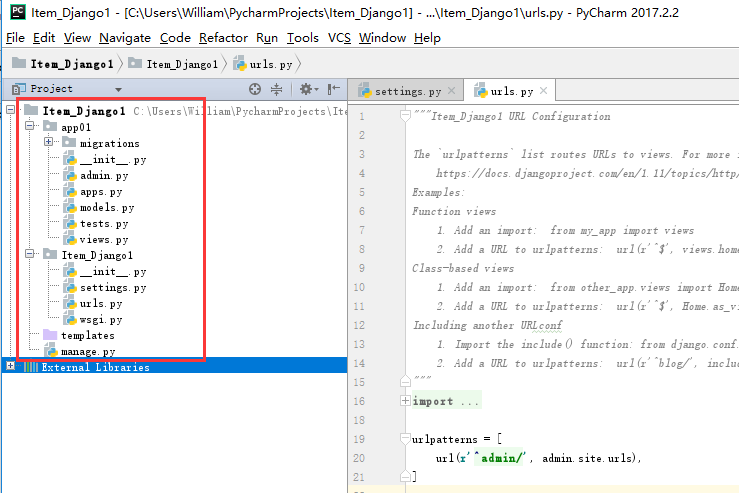Viewport: 739px width, 493px height.
Task: Click the app01 folder icon
Action: point(49,126)
